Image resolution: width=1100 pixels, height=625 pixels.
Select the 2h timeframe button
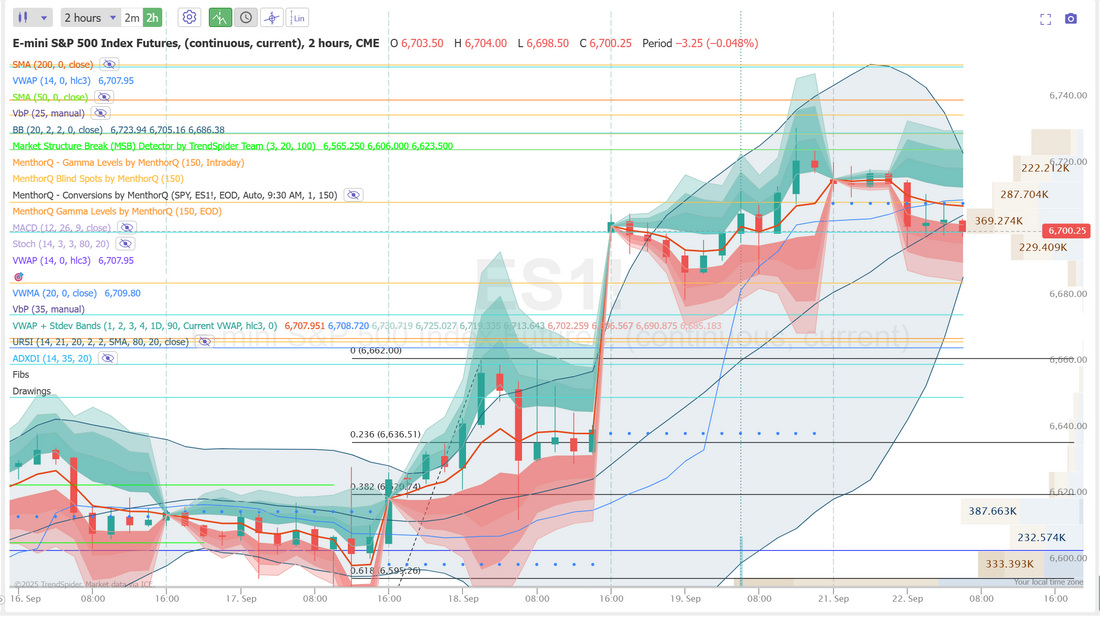coord(152,17)
